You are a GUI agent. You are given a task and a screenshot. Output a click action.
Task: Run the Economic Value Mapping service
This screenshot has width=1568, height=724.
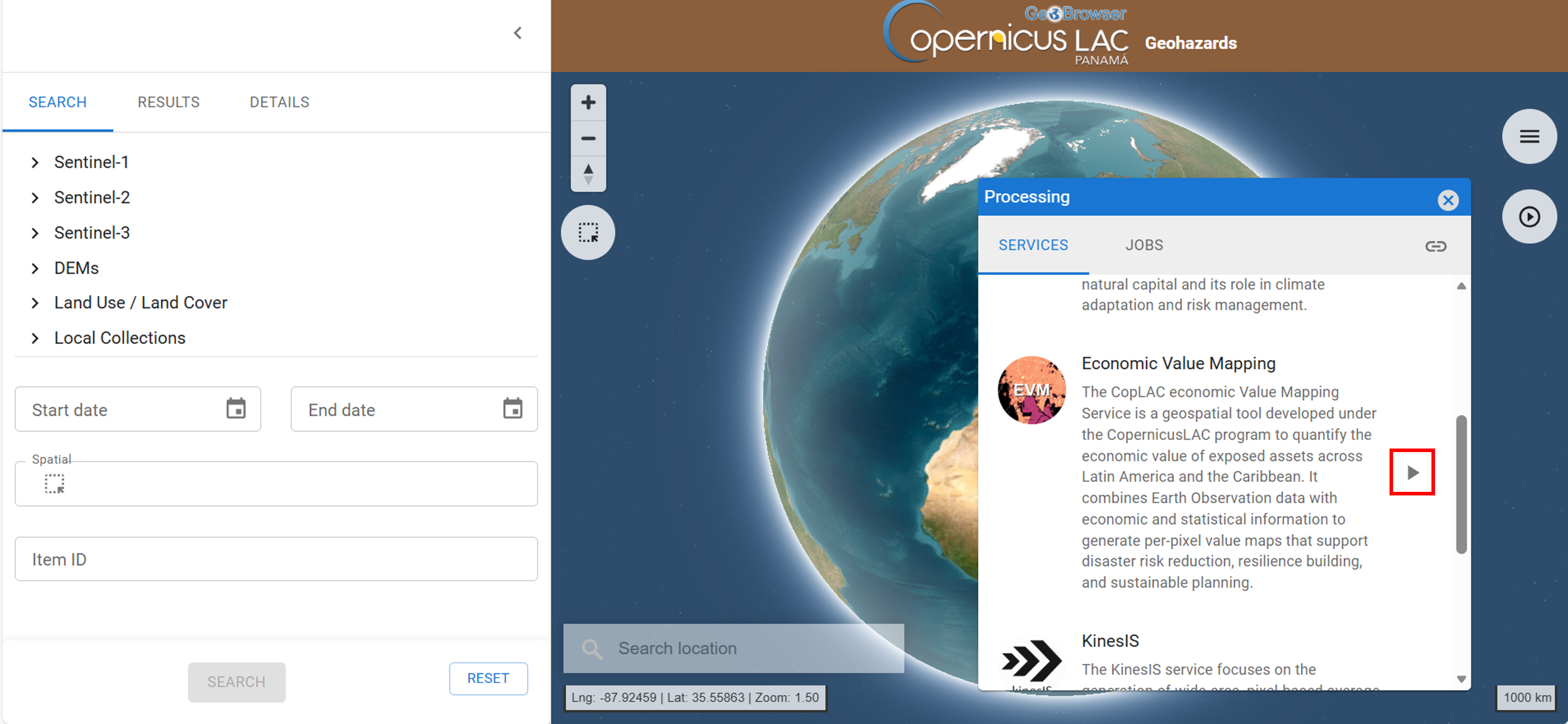coord(1412,472)
